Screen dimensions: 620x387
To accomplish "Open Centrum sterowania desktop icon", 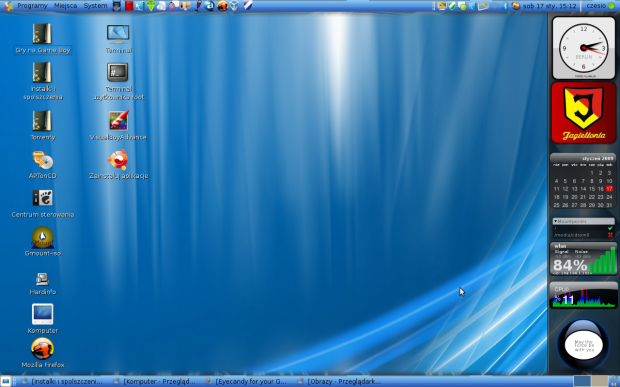I will tap(42, 203).
